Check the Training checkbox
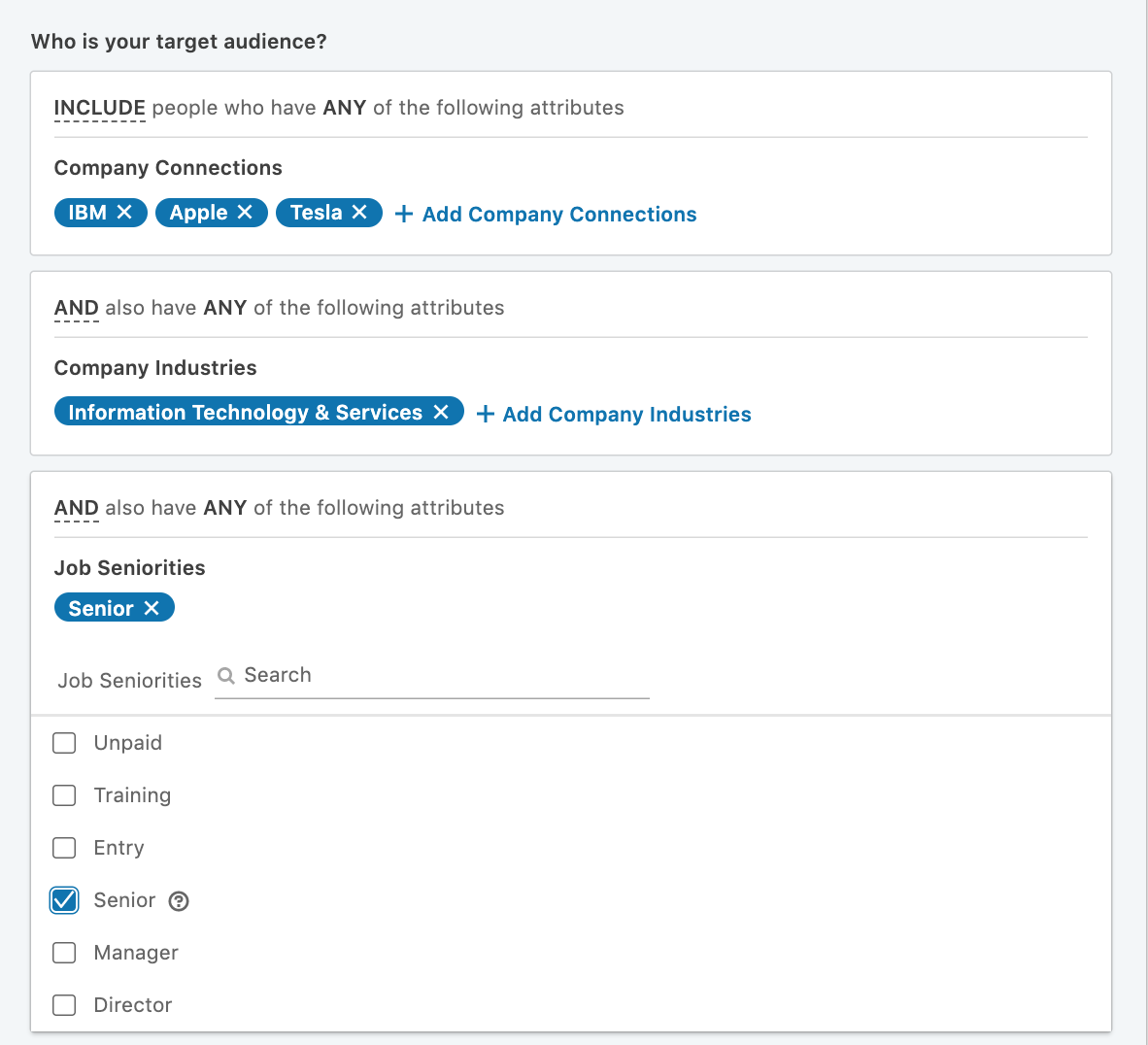 click(x=64, y=795)
